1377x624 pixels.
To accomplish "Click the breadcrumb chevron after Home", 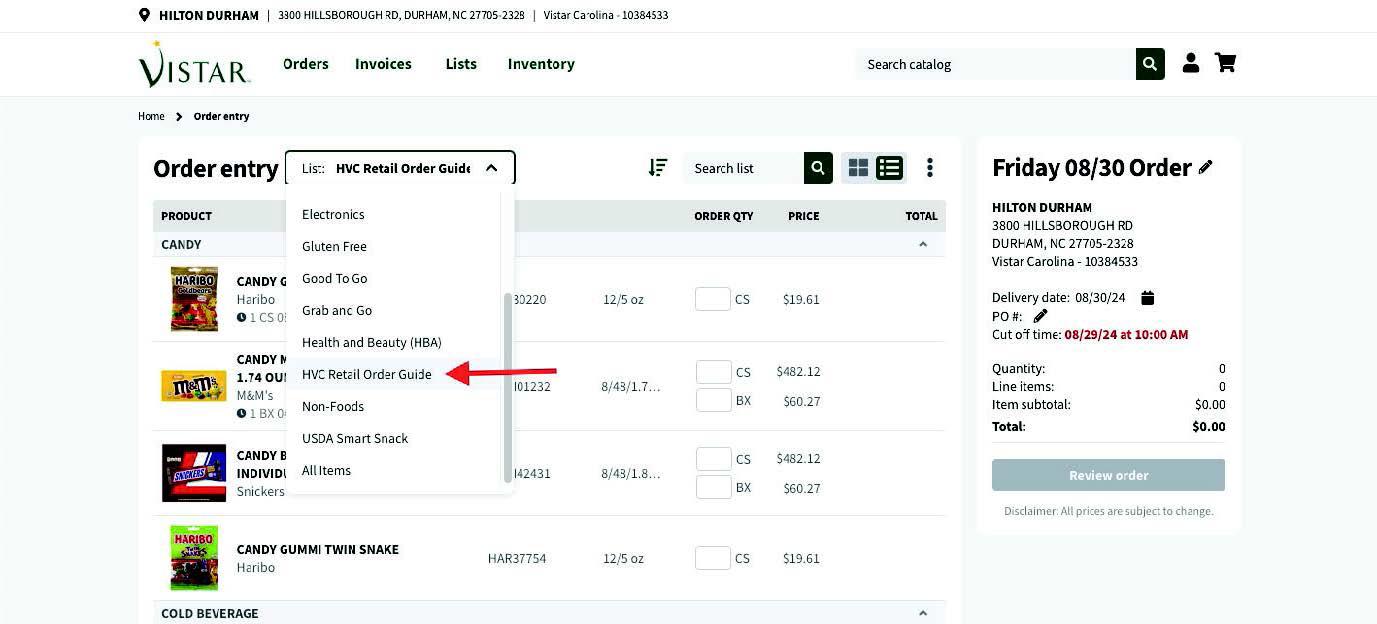I will click(x=179, y=117).
